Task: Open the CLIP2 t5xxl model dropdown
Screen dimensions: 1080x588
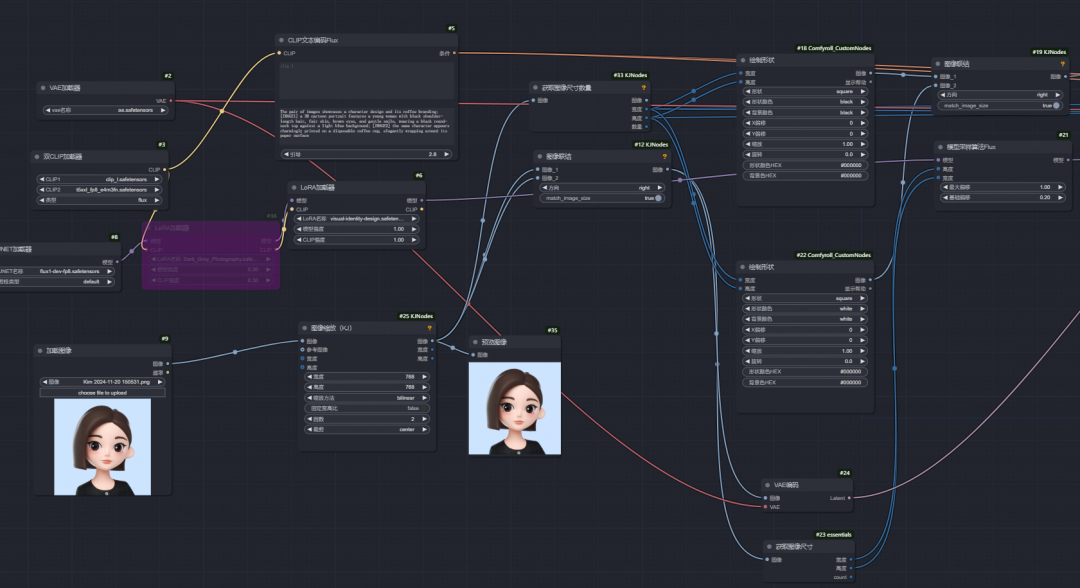Action: click(99, 189)
